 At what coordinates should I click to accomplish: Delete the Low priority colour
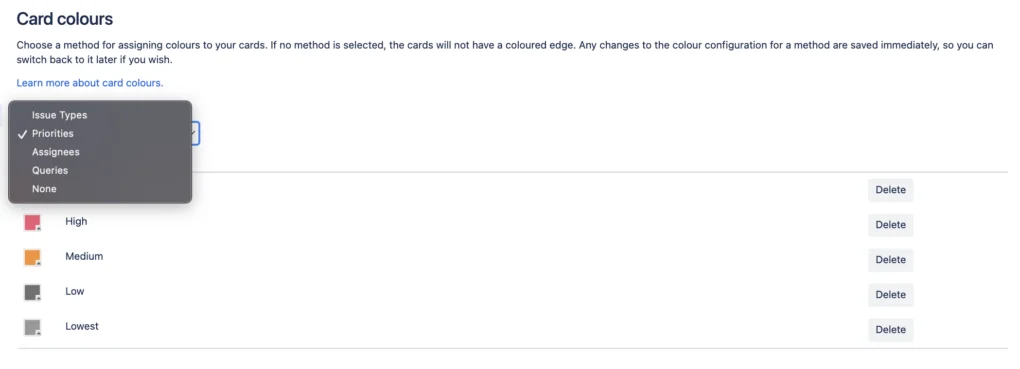pos(891,295)
